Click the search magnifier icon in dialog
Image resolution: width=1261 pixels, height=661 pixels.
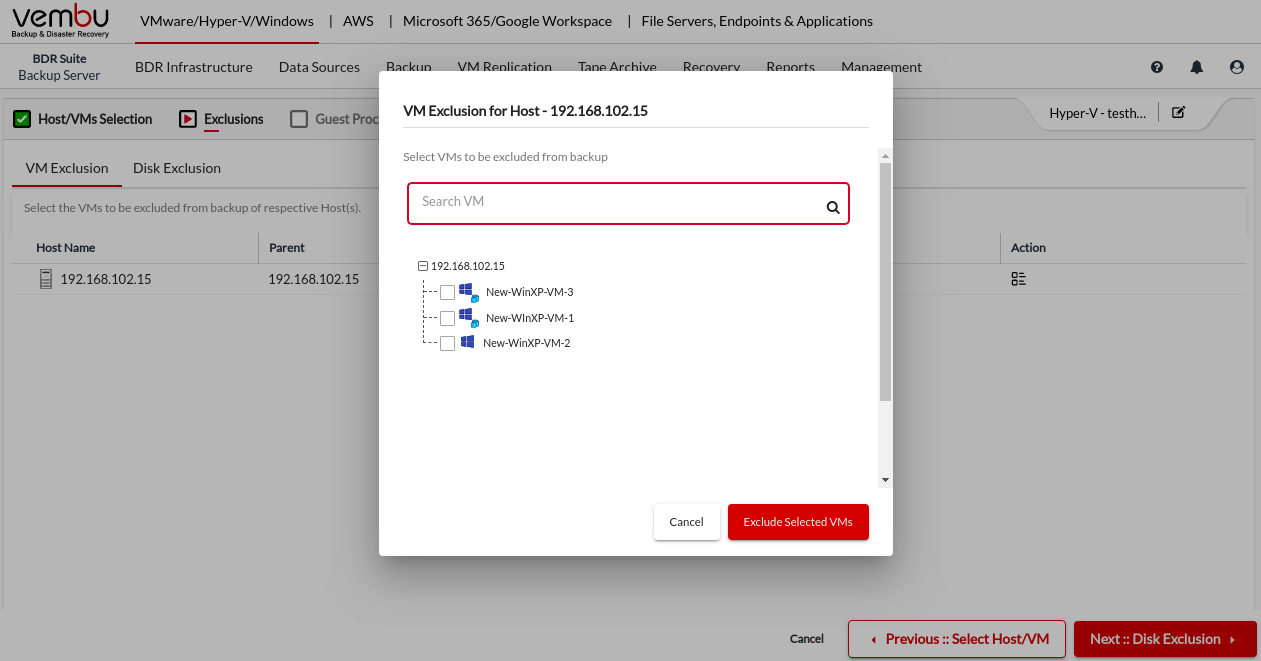pos(832,208)
